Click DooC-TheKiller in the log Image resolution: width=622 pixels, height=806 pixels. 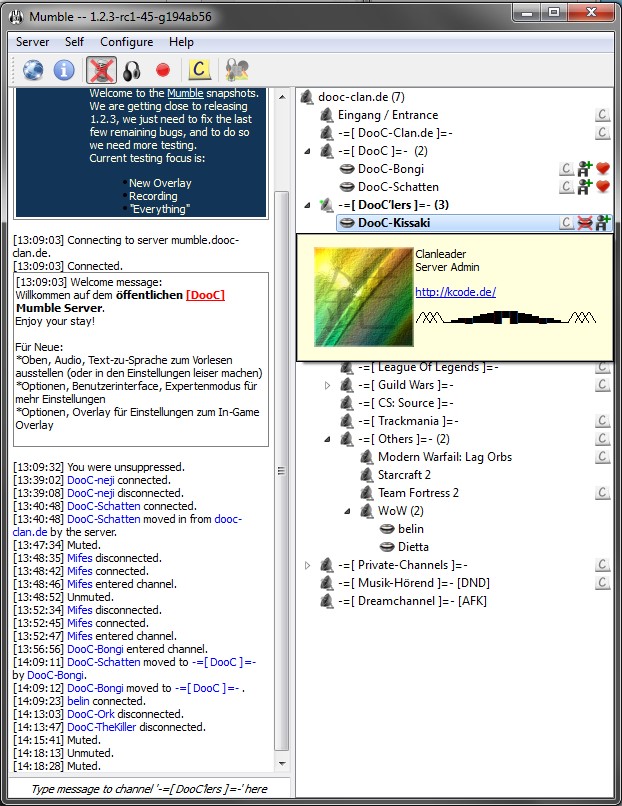(102, 727)
